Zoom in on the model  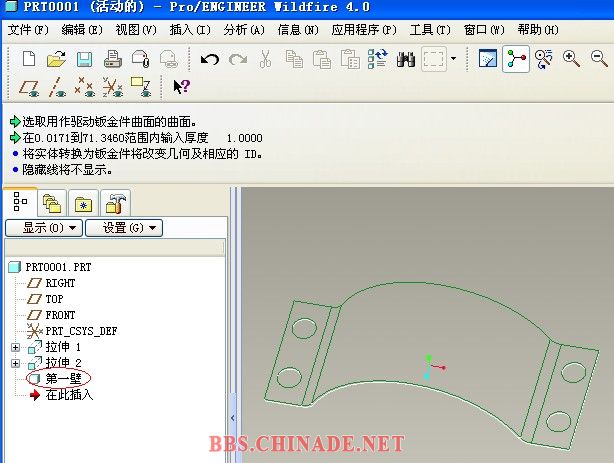coord(571,59)
